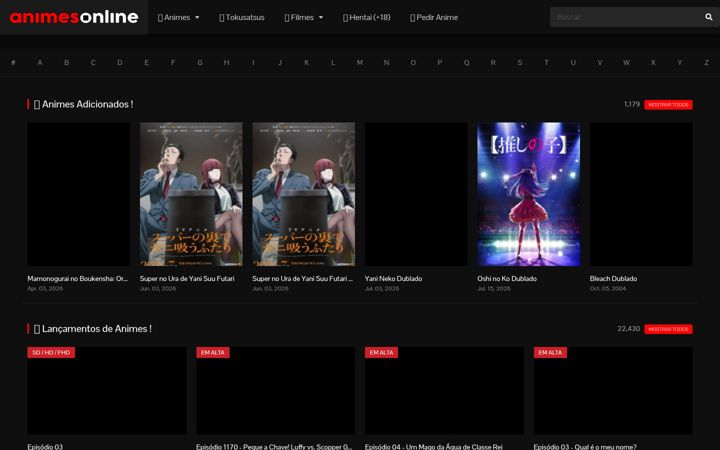Click Yani Neko Dublado title text
The height and width of the screenshot is (450, 720).
[393, 278]
